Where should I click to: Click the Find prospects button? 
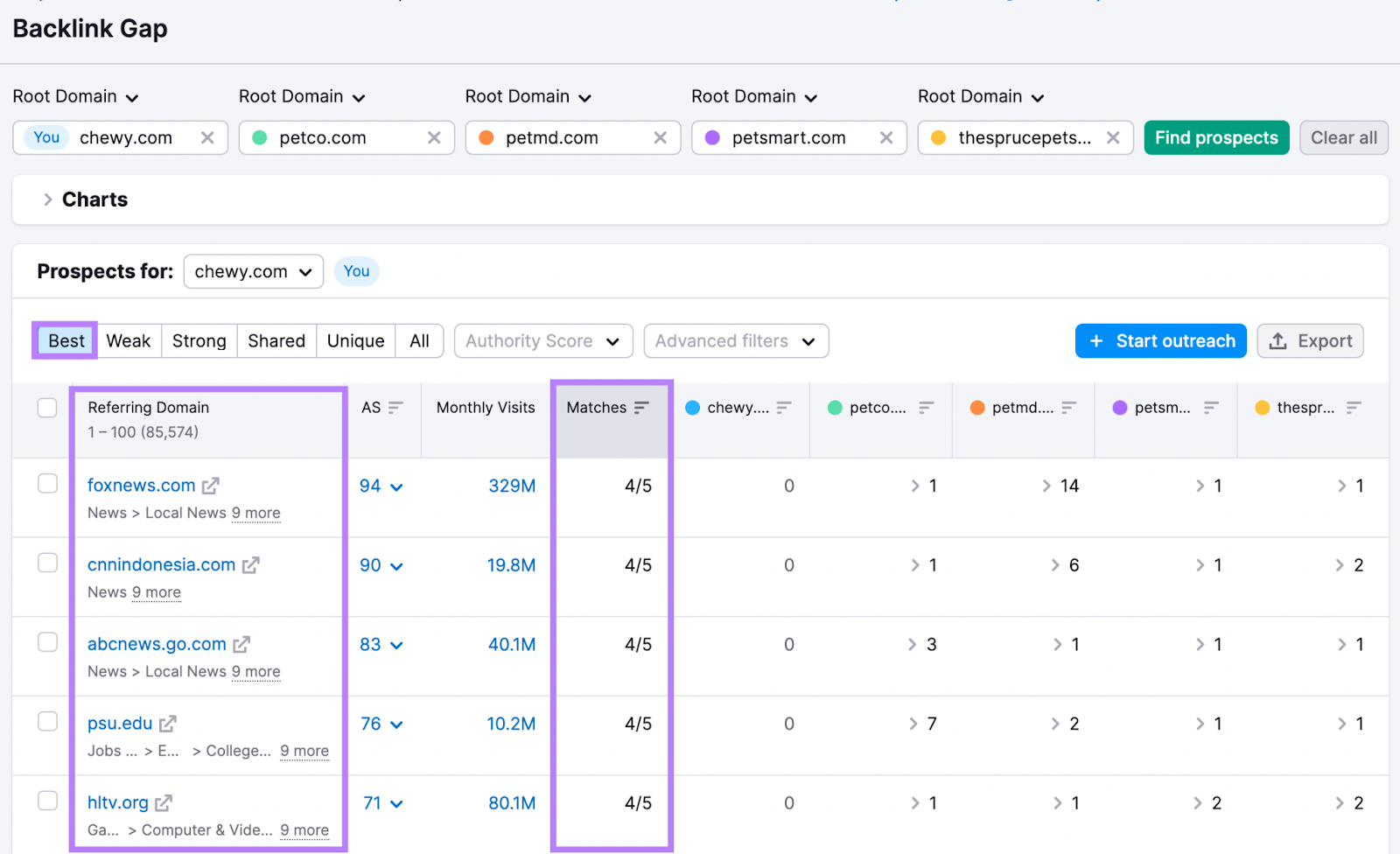point(1215,137)
